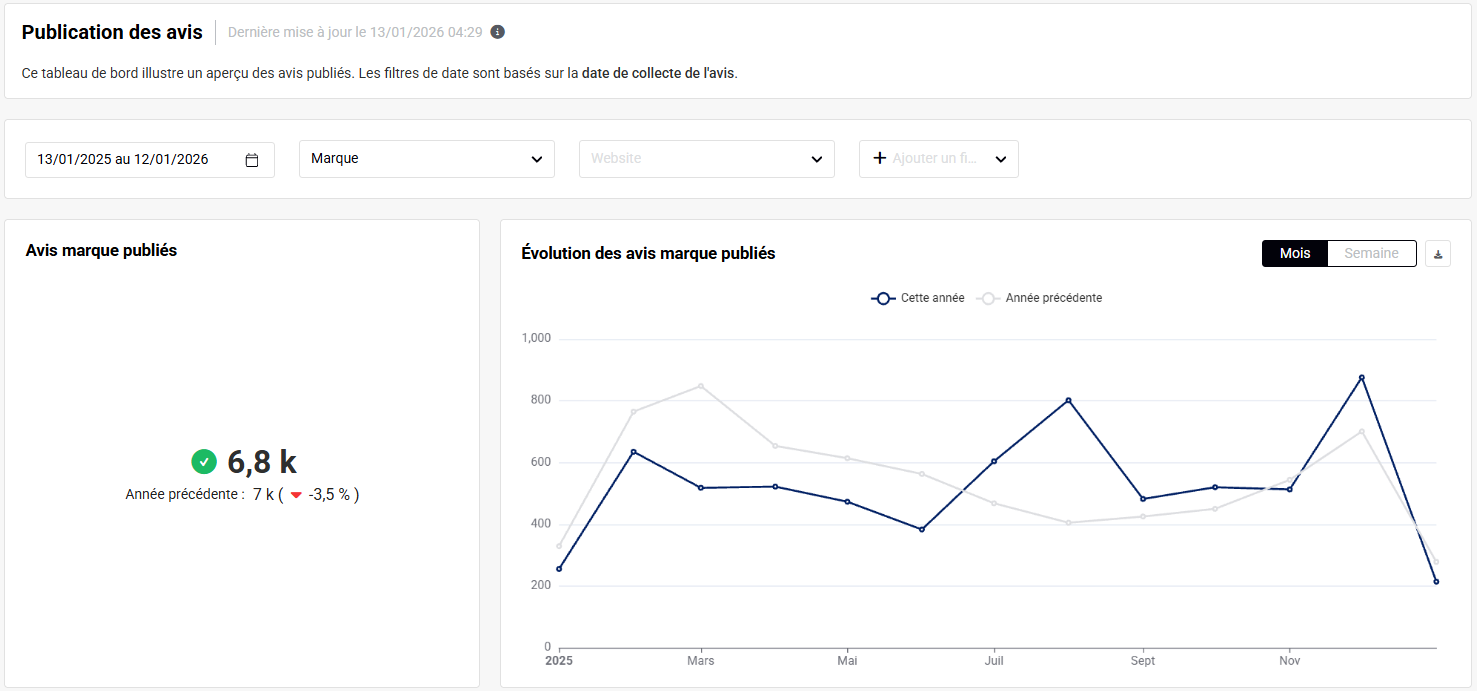Click the green checkmark status icon
This screenshot has height=691, width=1477.
point(204,462)
